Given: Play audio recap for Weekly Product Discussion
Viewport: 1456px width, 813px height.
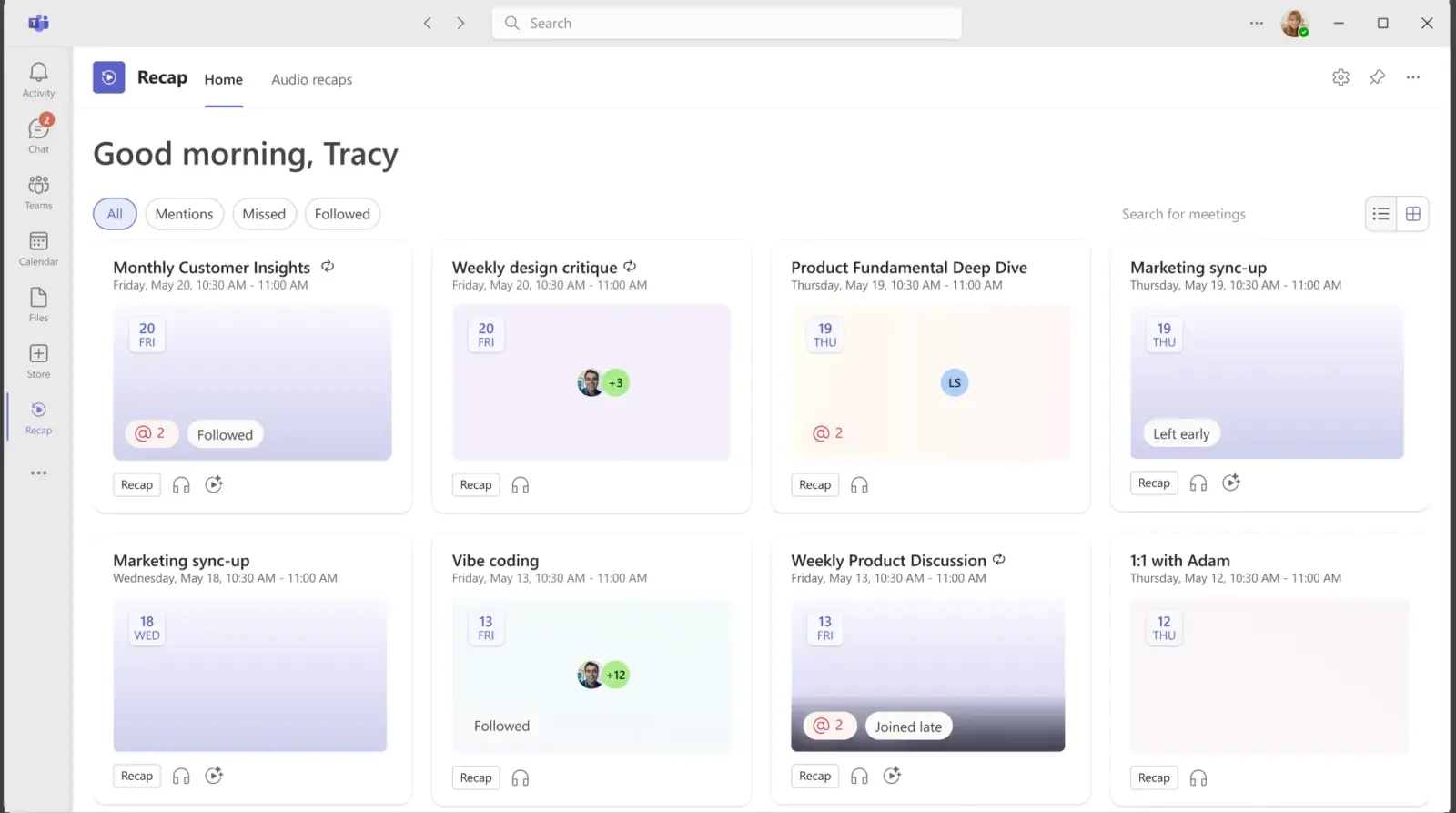Looking at the screenshot, I should [859, 777].
